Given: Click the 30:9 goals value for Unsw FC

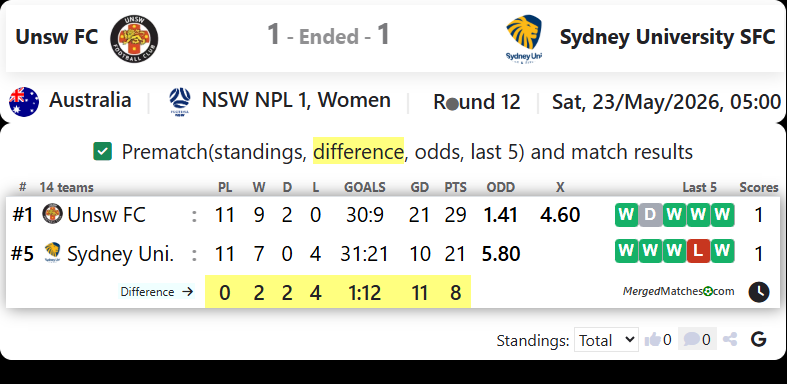Looking at the screenshot, I should pyautogui.click(x=365, y=215).
